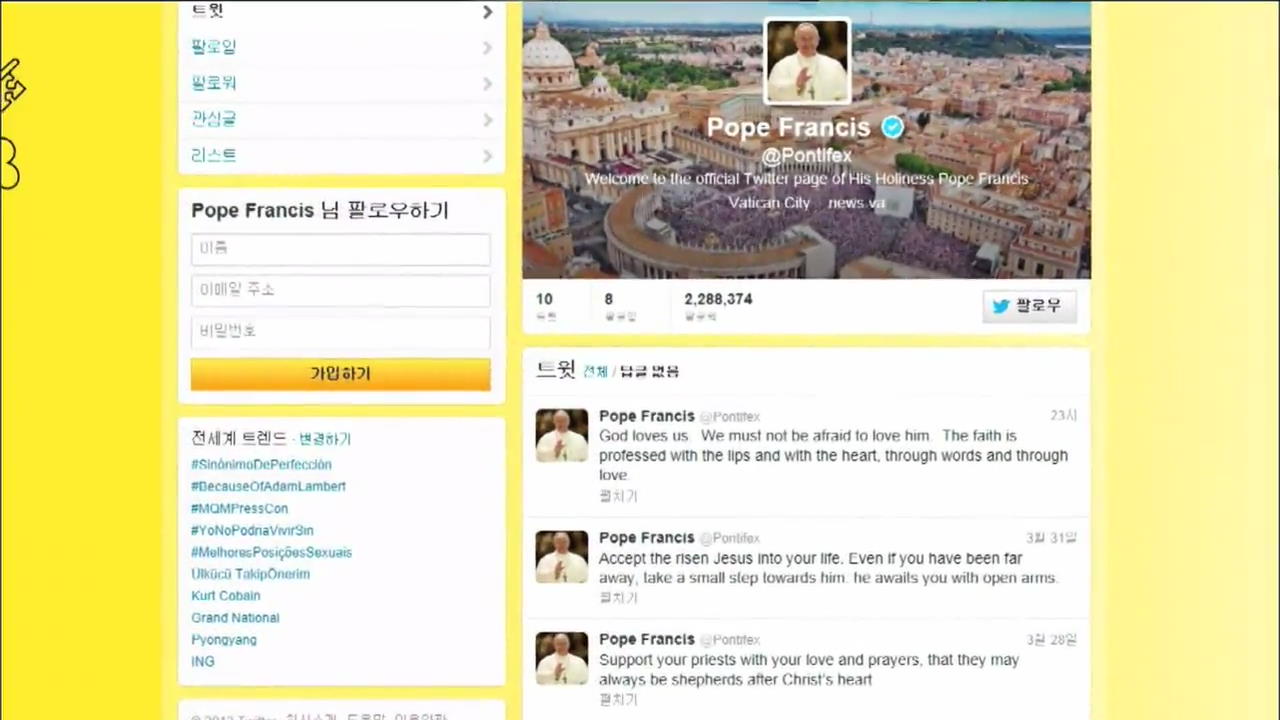Click the chevron arrow on 관심글 row
The width and height of the screenshot is (1280, 720).
point(487,119)
